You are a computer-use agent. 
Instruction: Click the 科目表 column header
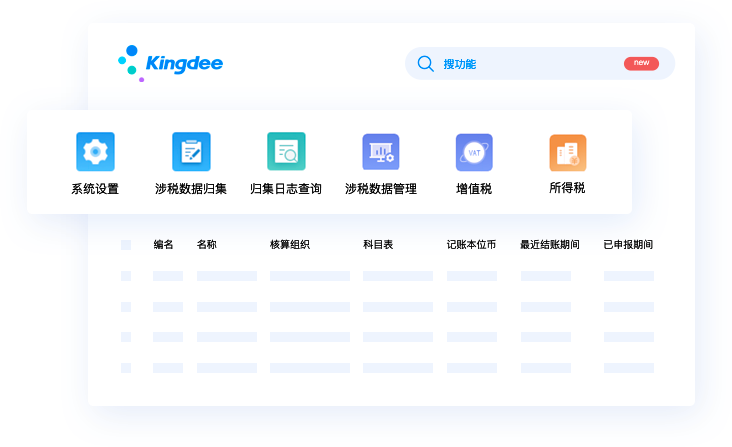[378, 245]
